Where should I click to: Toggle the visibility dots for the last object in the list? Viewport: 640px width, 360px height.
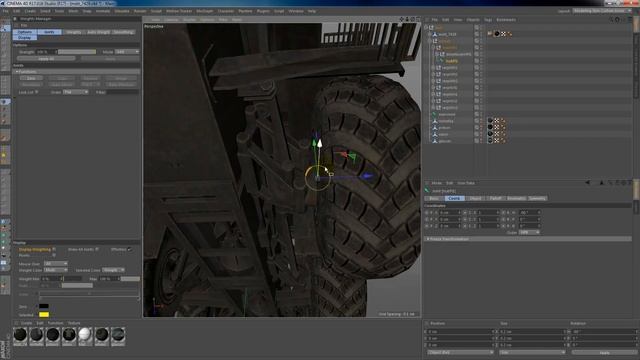[481, 141]
